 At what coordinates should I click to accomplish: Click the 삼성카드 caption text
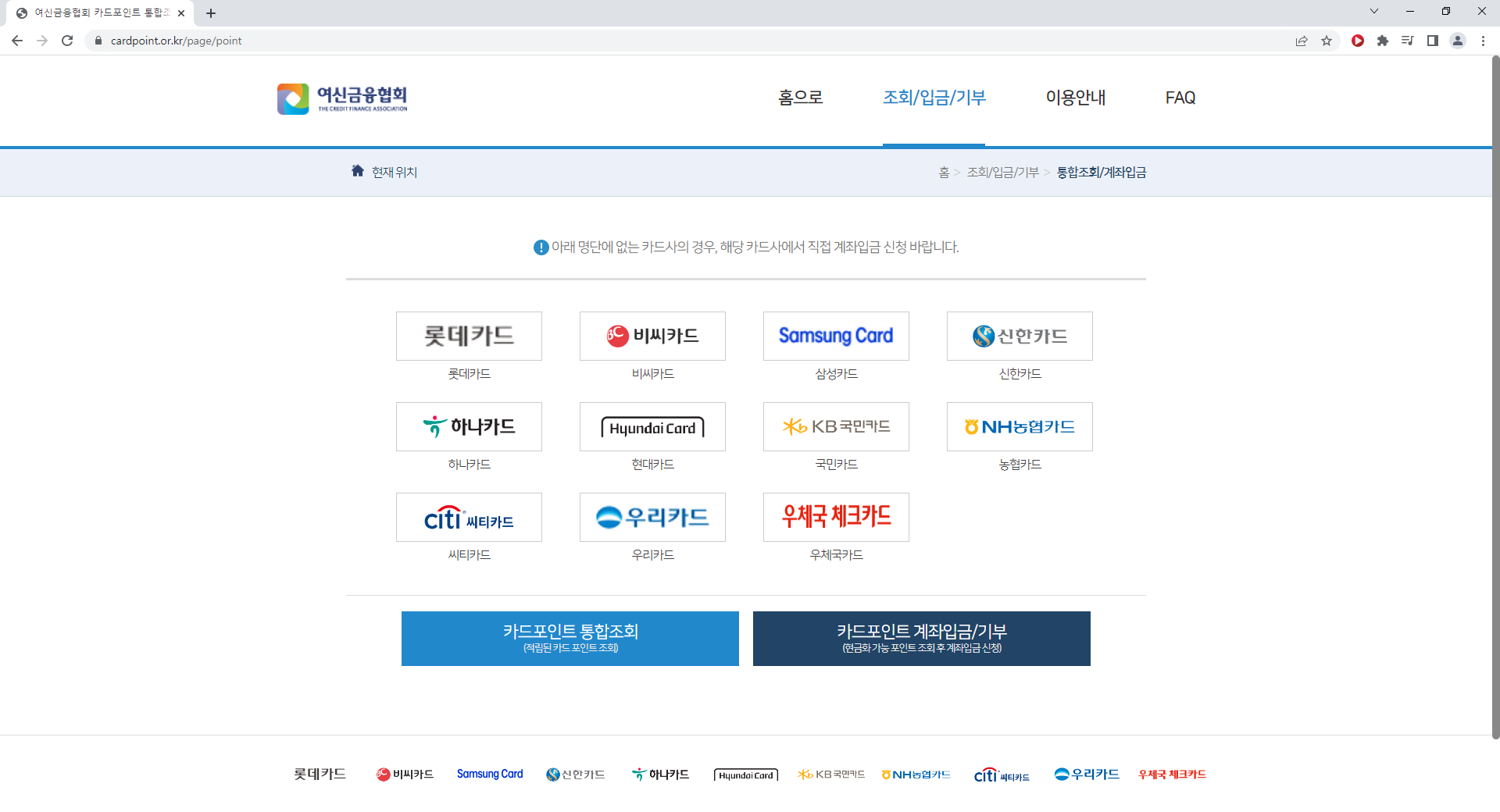tap(836, 374)
